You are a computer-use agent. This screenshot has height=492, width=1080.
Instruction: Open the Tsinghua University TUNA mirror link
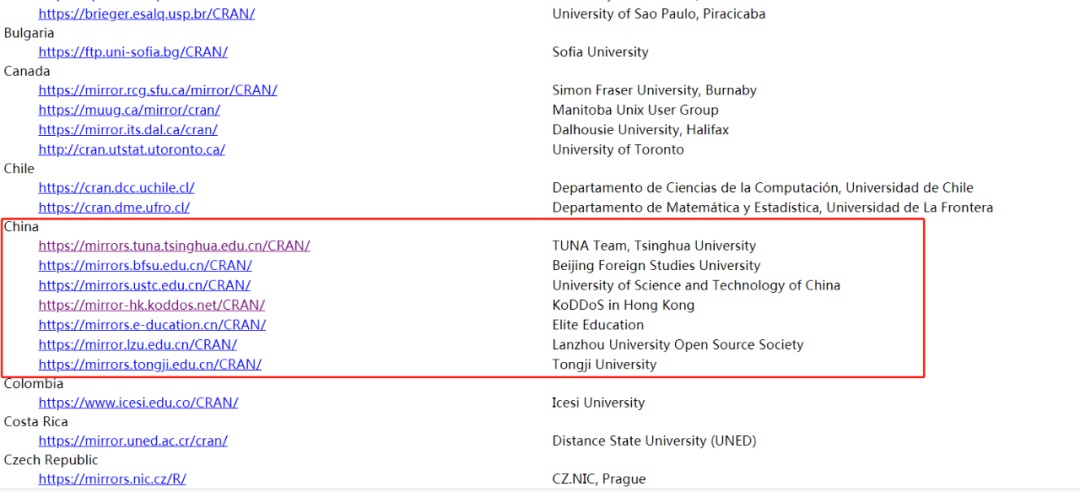point(174,245)
